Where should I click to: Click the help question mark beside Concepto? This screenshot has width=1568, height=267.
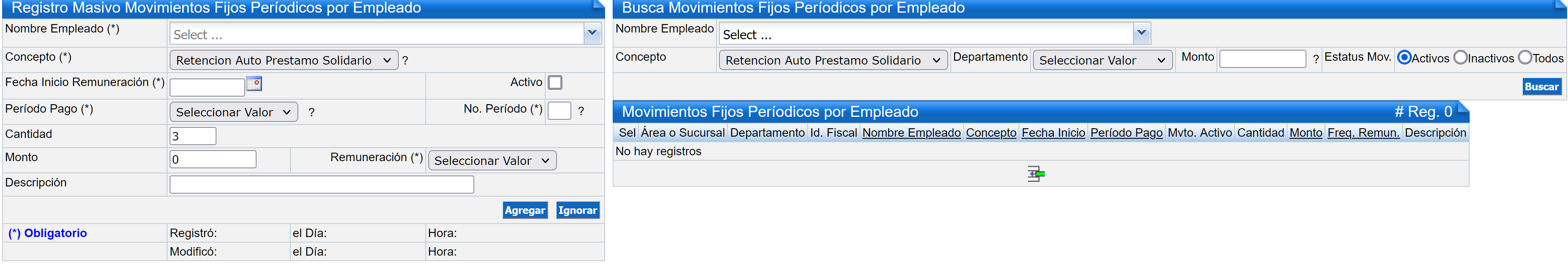[406, 61]
